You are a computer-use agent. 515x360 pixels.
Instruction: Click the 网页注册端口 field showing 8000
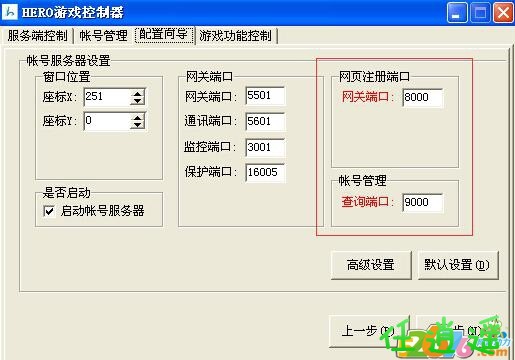click(x=423, y=97)
